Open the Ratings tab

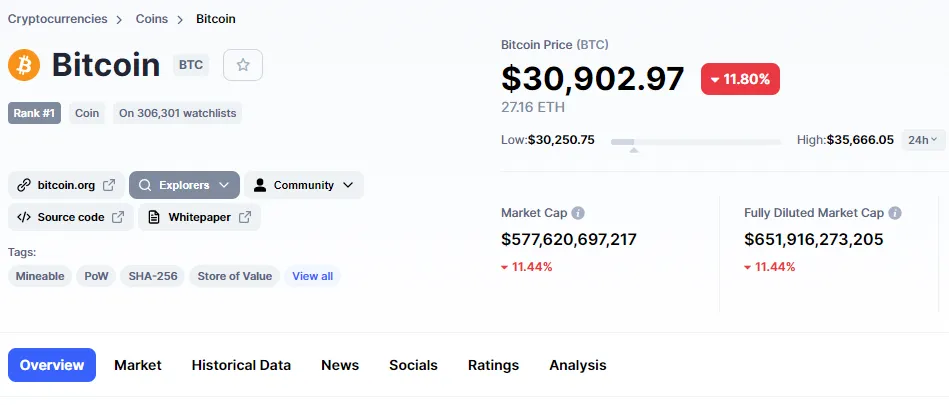493,365
